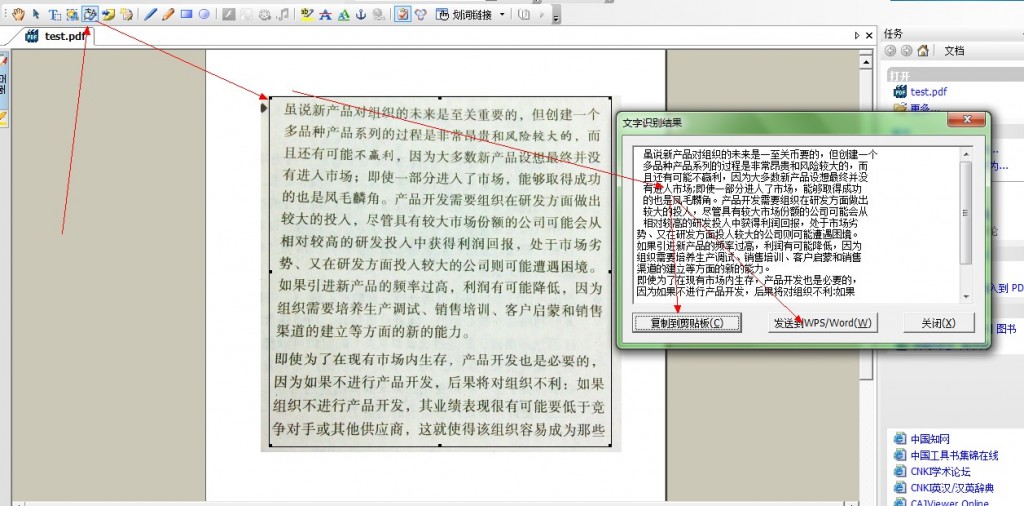Viewport: 1024px width, 506px height.
Task: Click the 关闭 button in dialog
Action: pyautogui.click(x=938, y=323)
